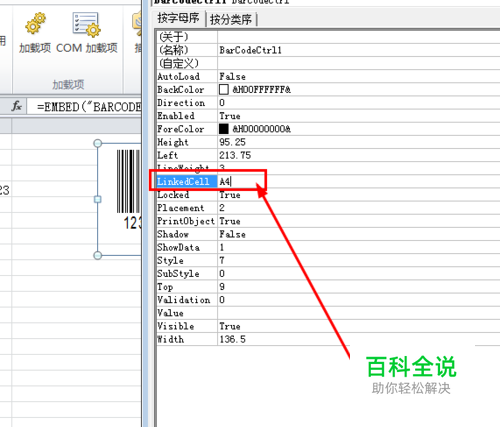Click the Locked value True
This screenshot has width=500, height=427.
pos(230,195)
